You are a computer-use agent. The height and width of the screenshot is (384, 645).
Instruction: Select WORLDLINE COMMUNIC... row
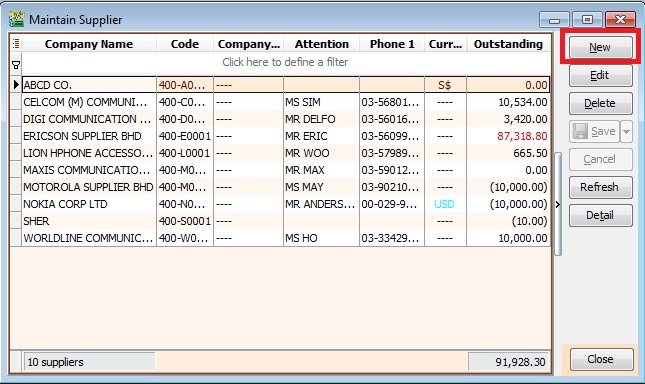(x=285, y=238)
